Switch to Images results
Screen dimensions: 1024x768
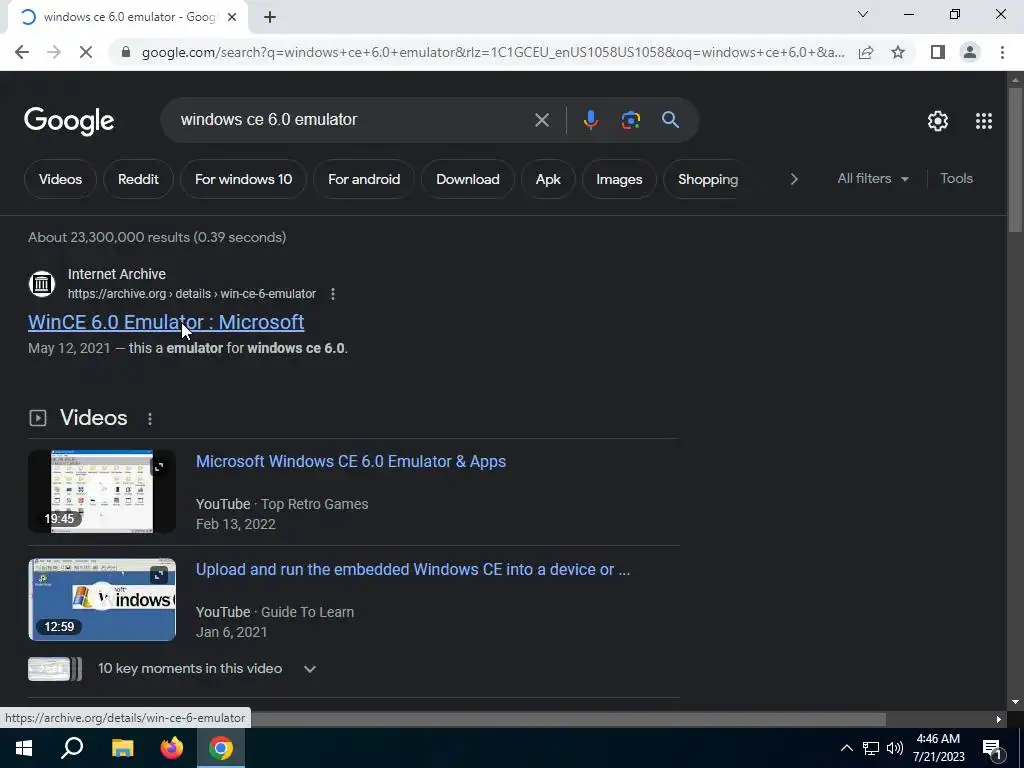coord(619,179)
